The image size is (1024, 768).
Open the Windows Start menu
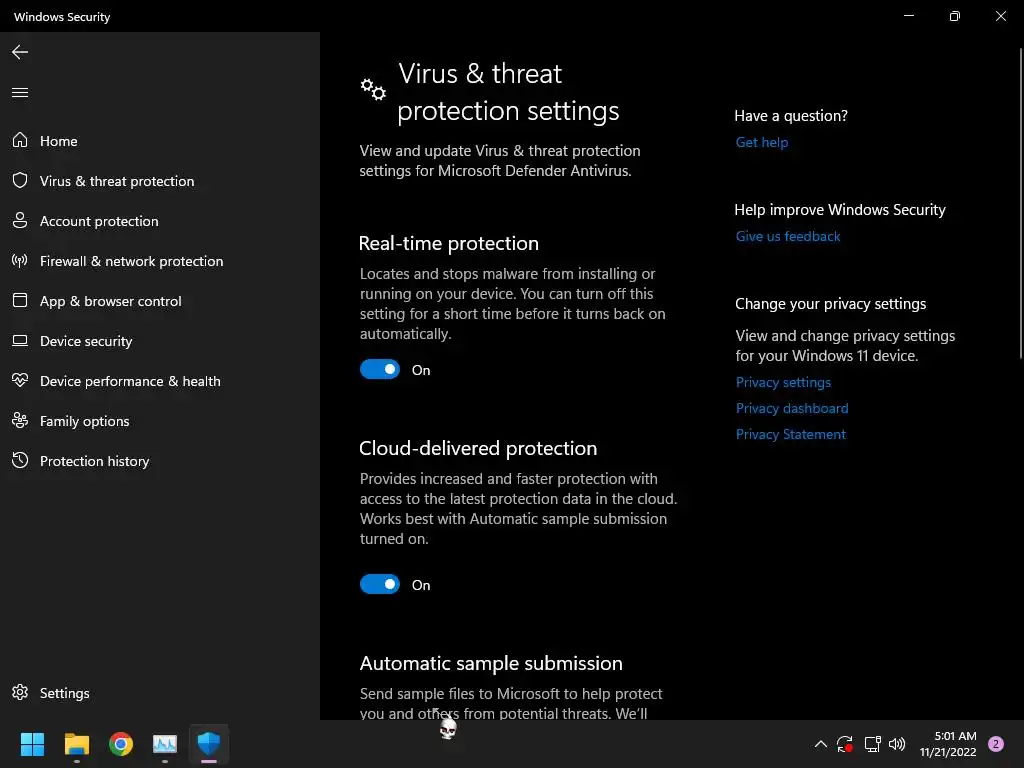[32, 743]
